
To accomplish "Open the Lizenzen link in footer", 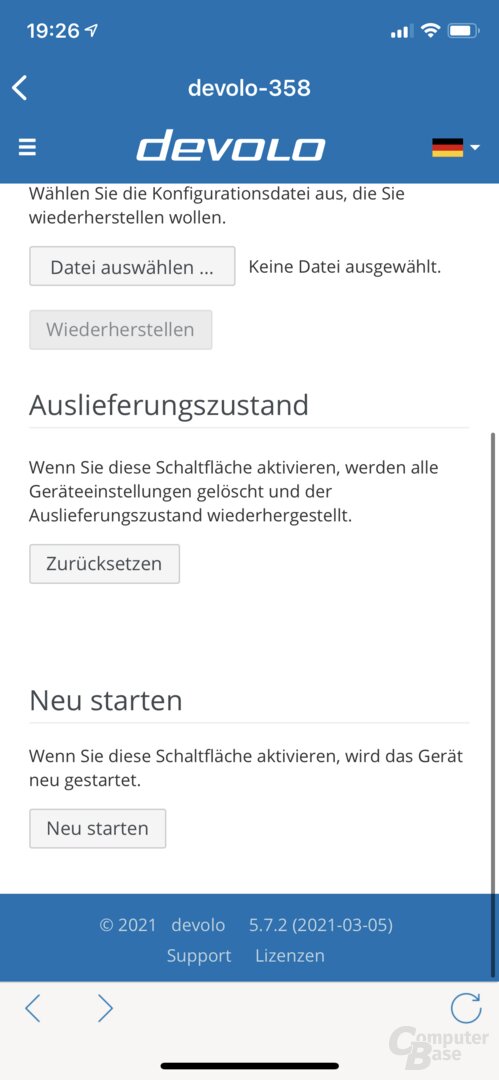I will (289, 956).
